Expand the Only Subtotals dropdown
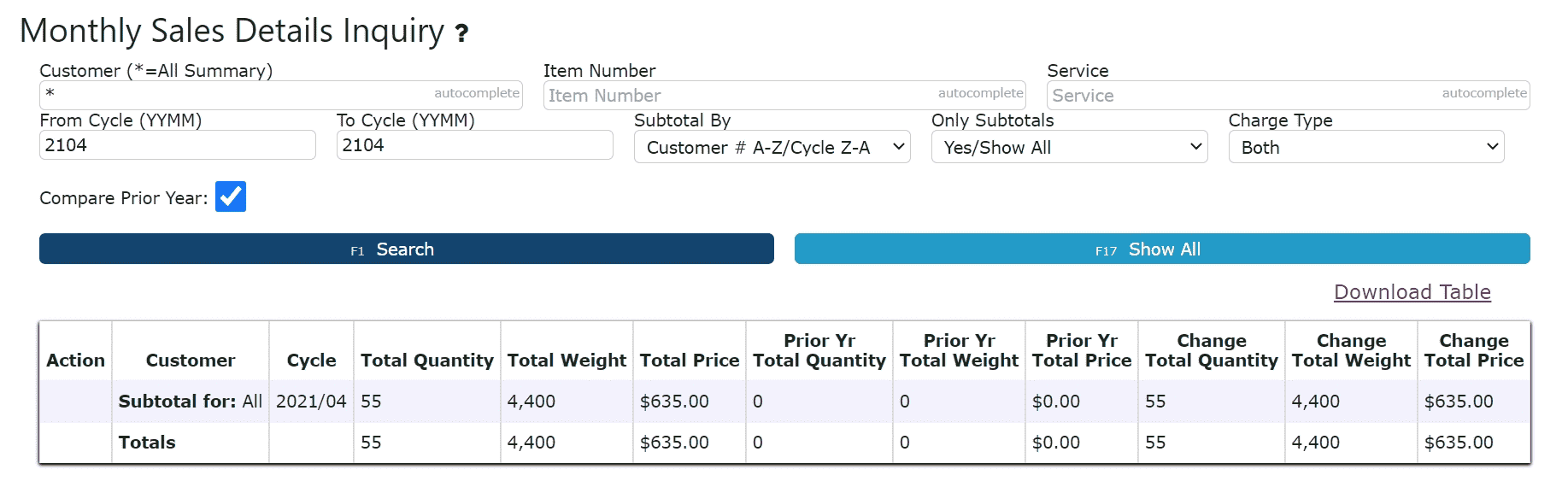 tap(1069, 147)
